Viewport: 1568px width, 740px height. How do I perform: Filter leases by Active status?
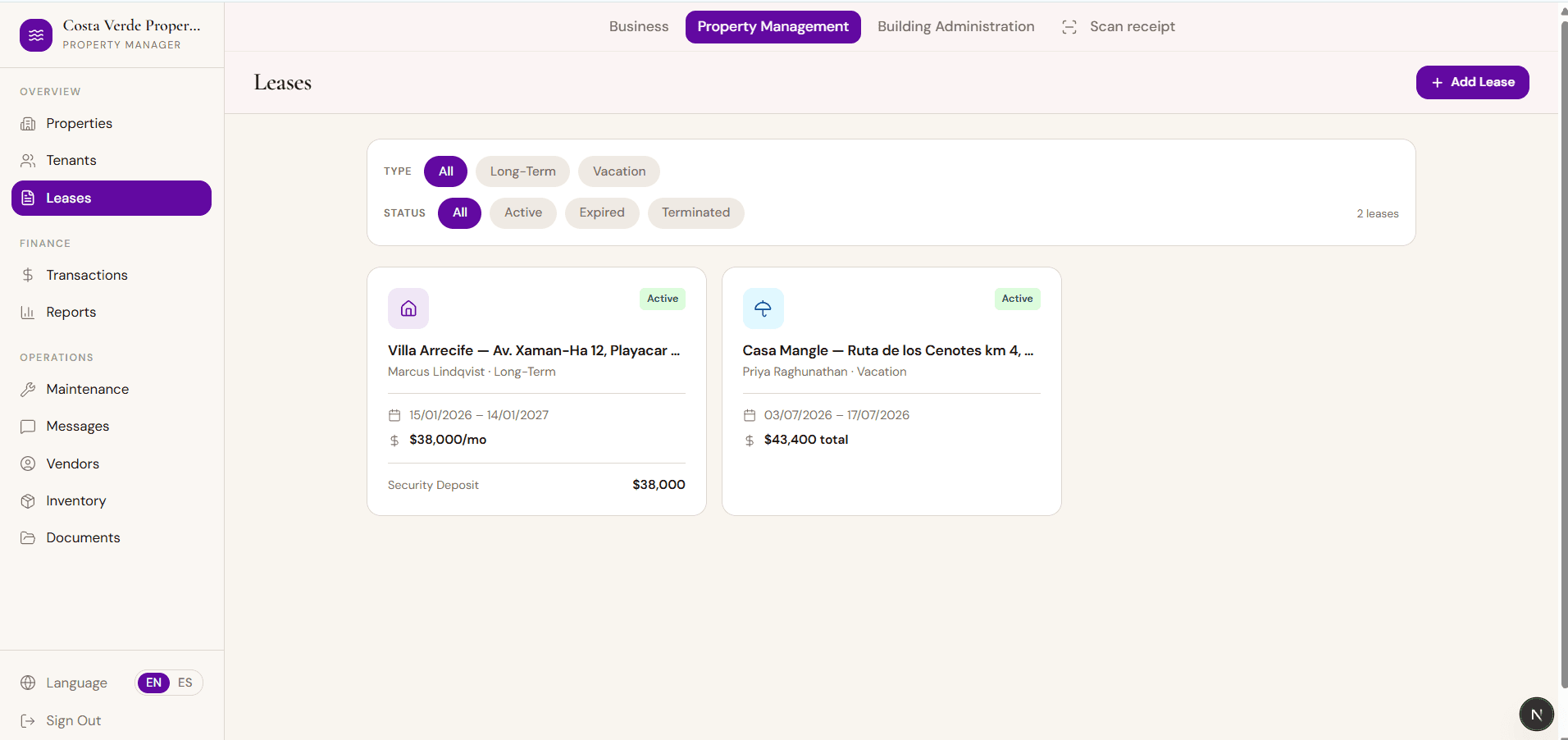click(x=523, y=212)
